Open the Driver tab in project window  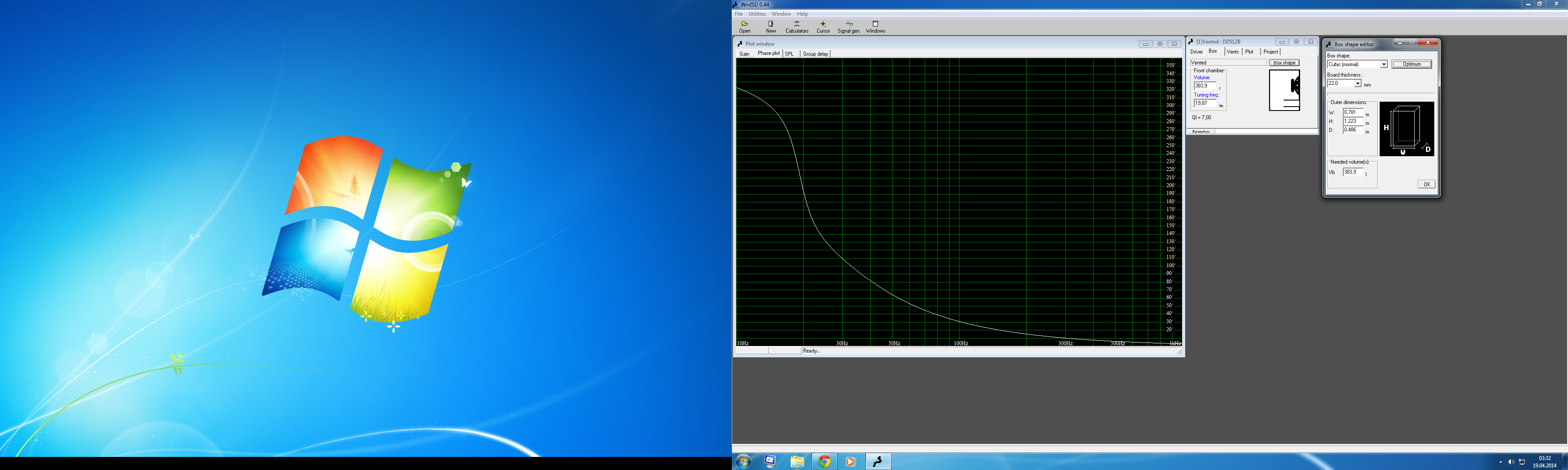(1196, 52)
